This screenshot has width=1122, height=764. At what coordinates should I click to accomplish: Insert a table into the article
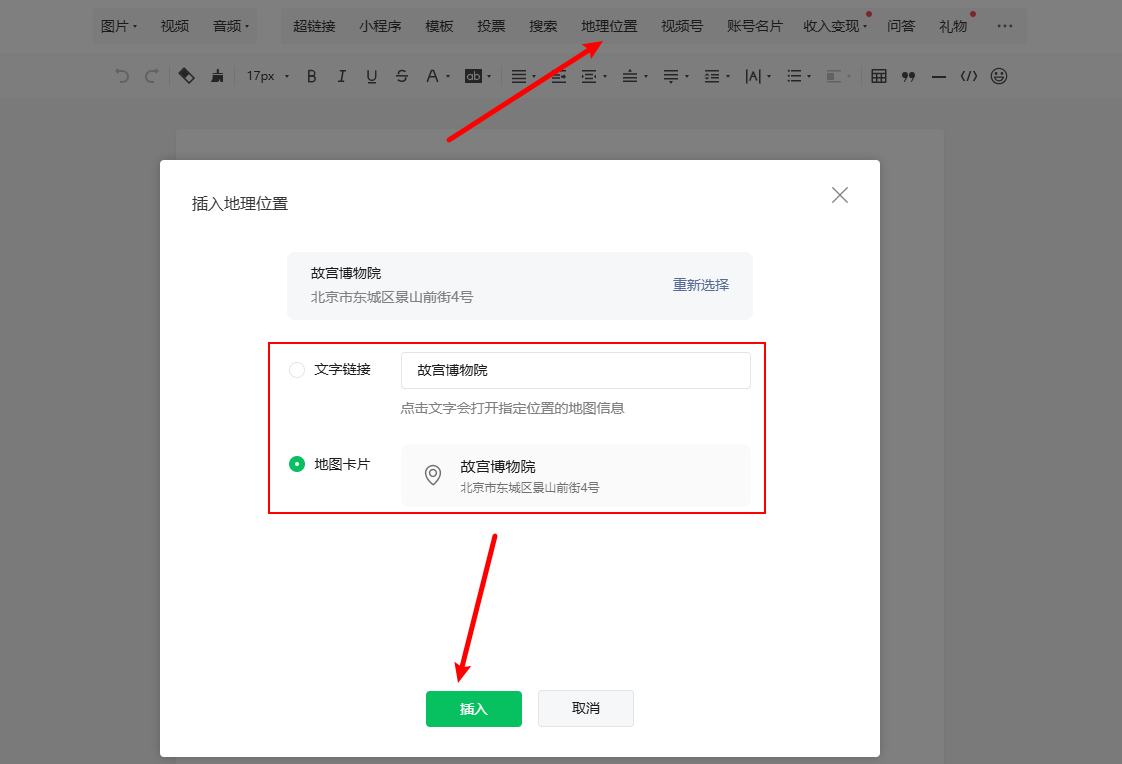pyautogui.click(x=878, y=76)
